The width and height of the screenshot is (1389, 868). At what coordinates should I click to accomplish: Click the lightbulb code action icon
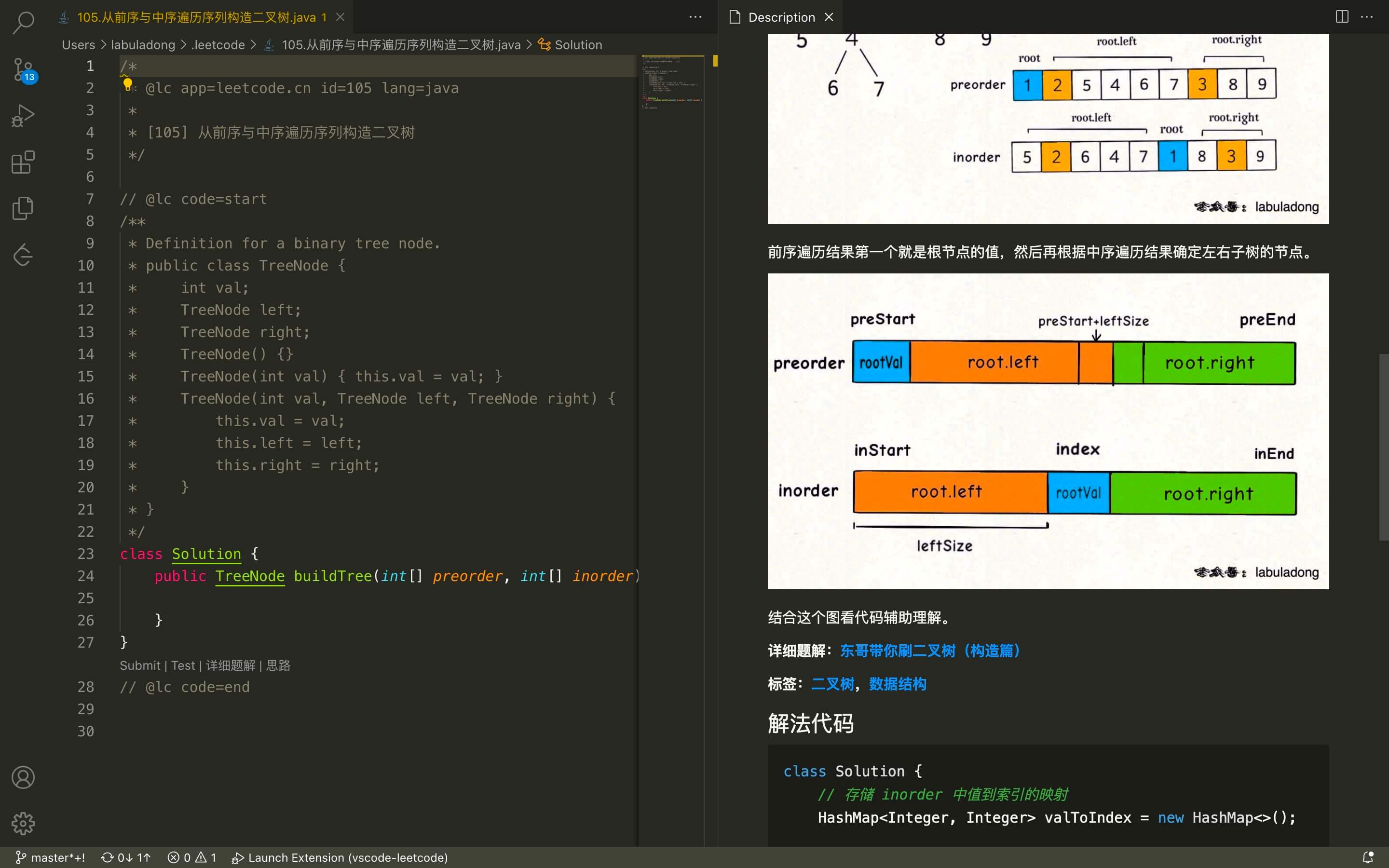click(127, 85)
